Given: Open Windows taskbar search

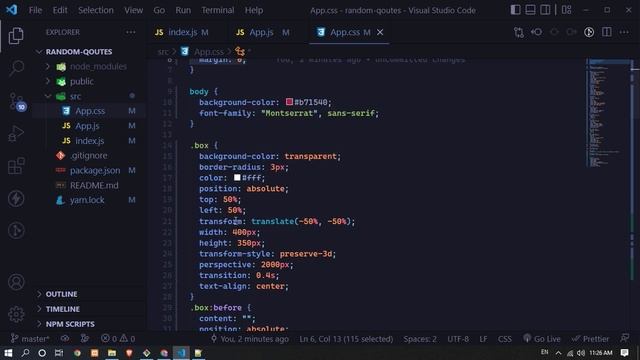Looking at the screenshot, I should [25, 353].
